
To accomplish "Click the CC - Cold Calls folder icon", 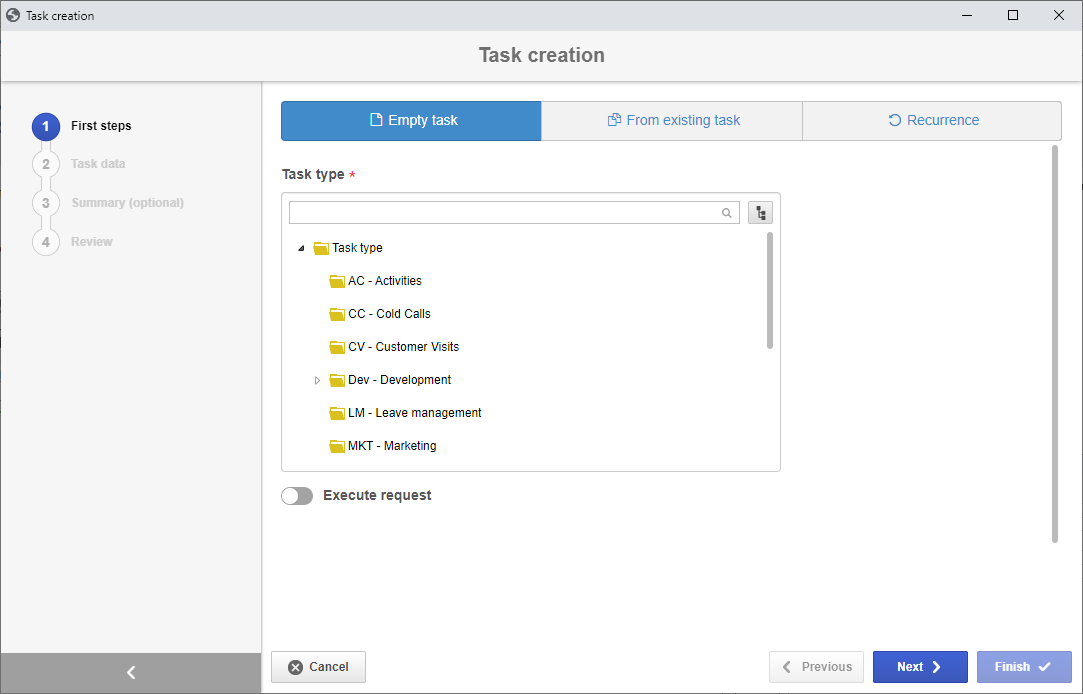I will pyautogui.click(x=337, y=314).
